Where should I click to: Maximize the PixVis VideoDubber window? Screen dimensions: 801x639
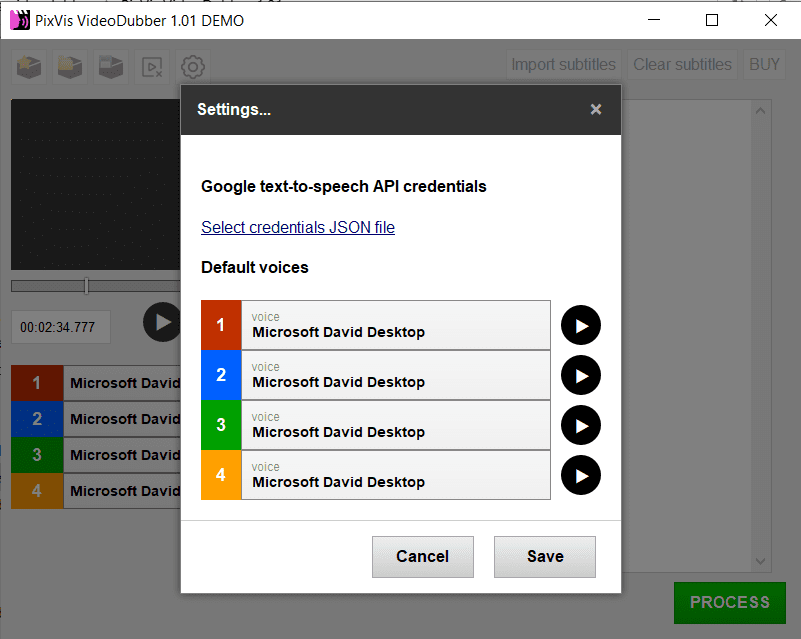pos(712,20)
